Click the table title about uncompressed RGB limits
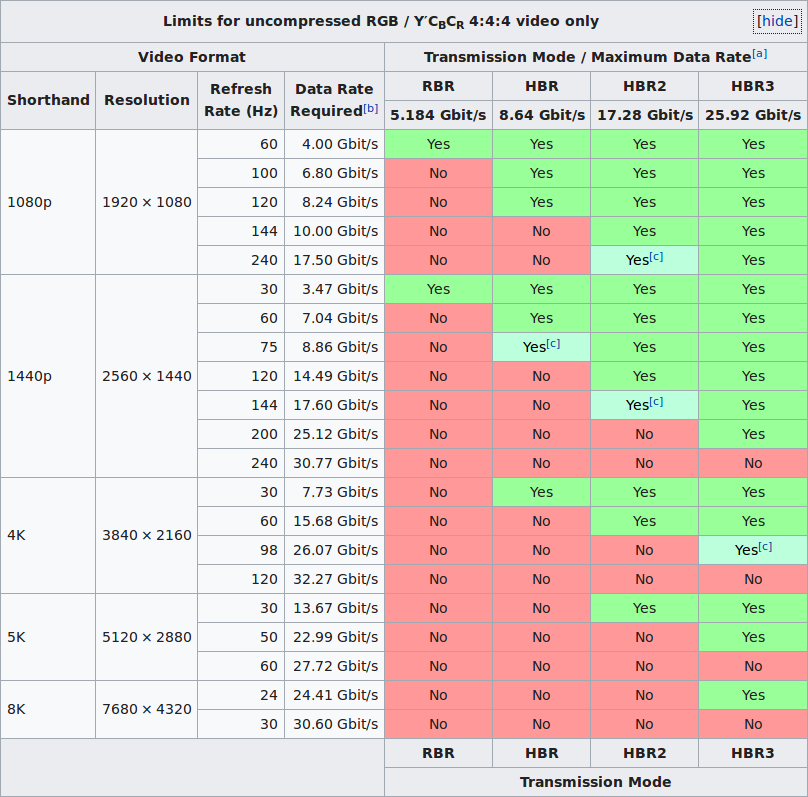The height and width of the screenshot is (797, 808). pos(381,21)
